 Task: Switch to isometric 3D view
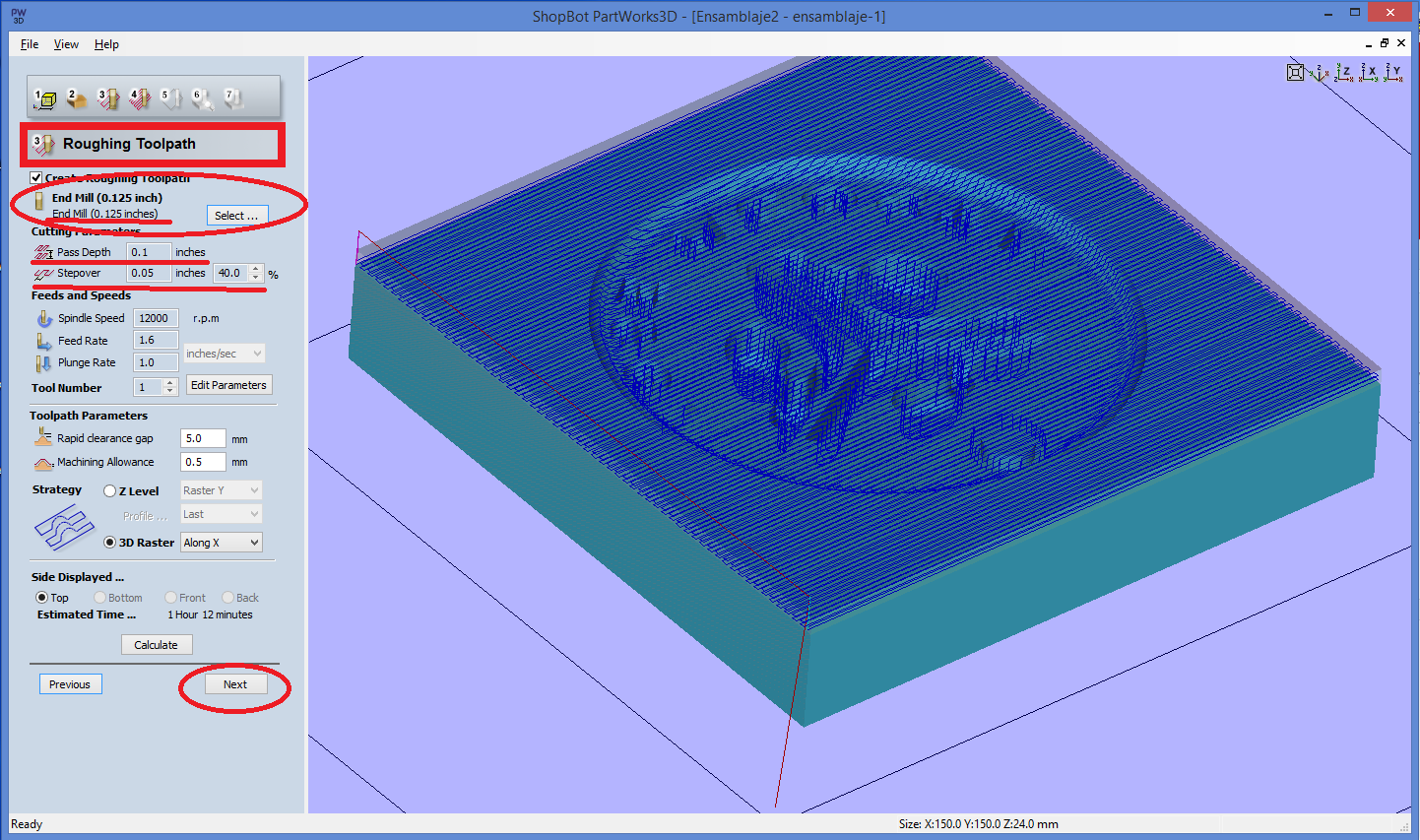click(1321, 72)
